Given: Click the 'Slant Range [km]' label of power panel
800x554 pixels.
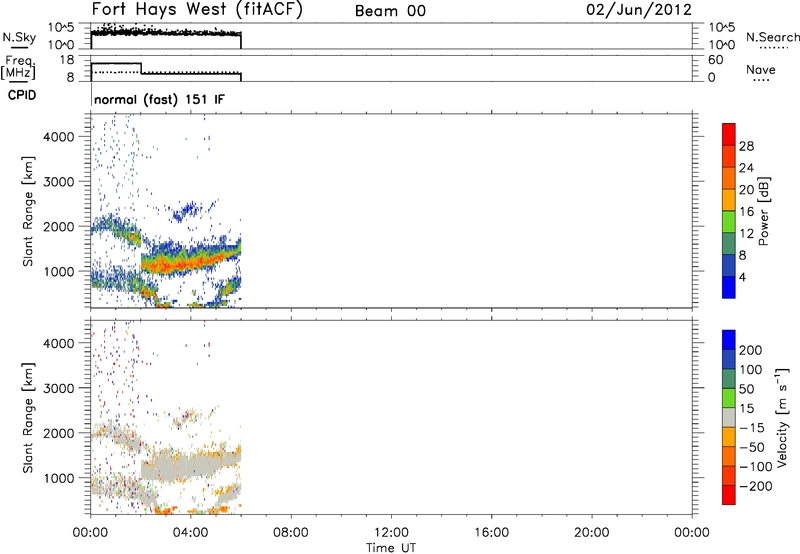Looking at the screenshot, I should coord(28,211).
